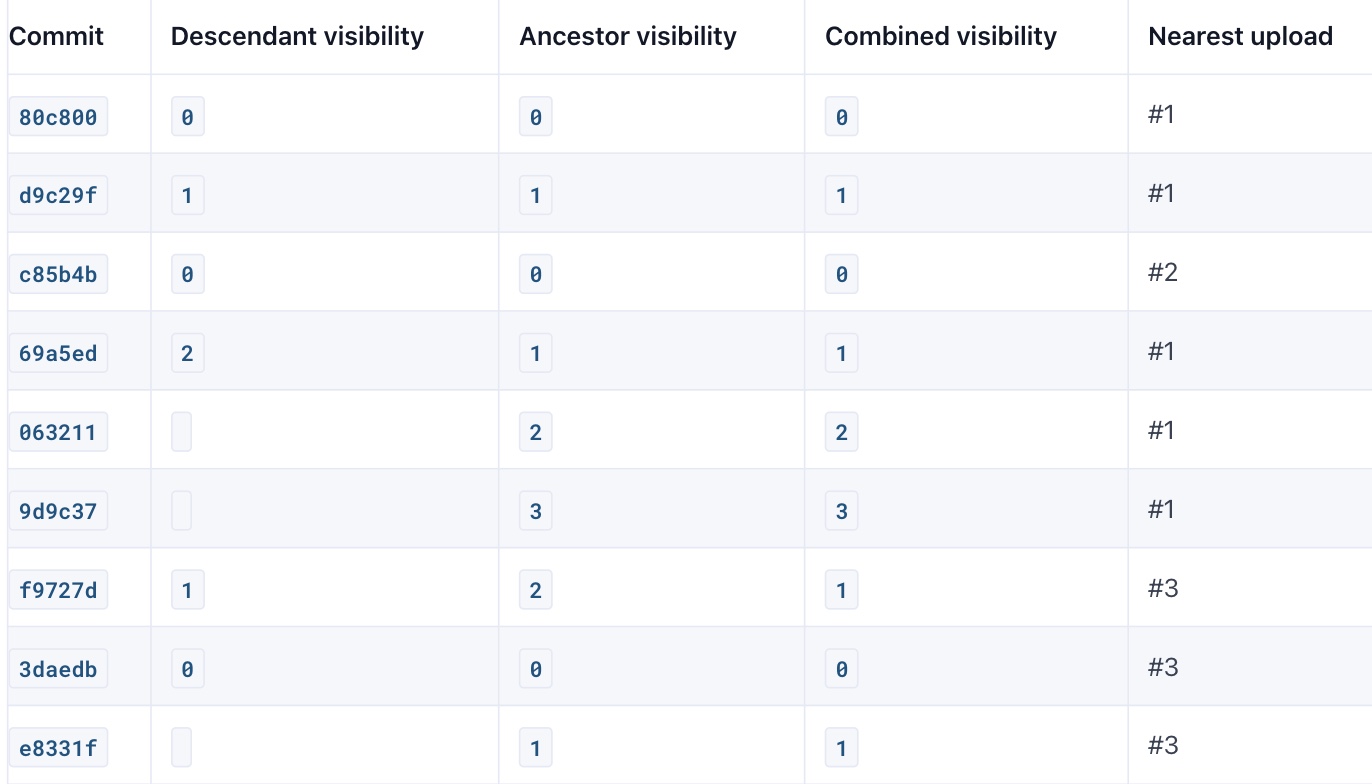Image resolution: width=1372 pixels, height=784 pixels.
Task: Click descendant visibility value 2 for 69a5ed
Action: click(187, 353)
